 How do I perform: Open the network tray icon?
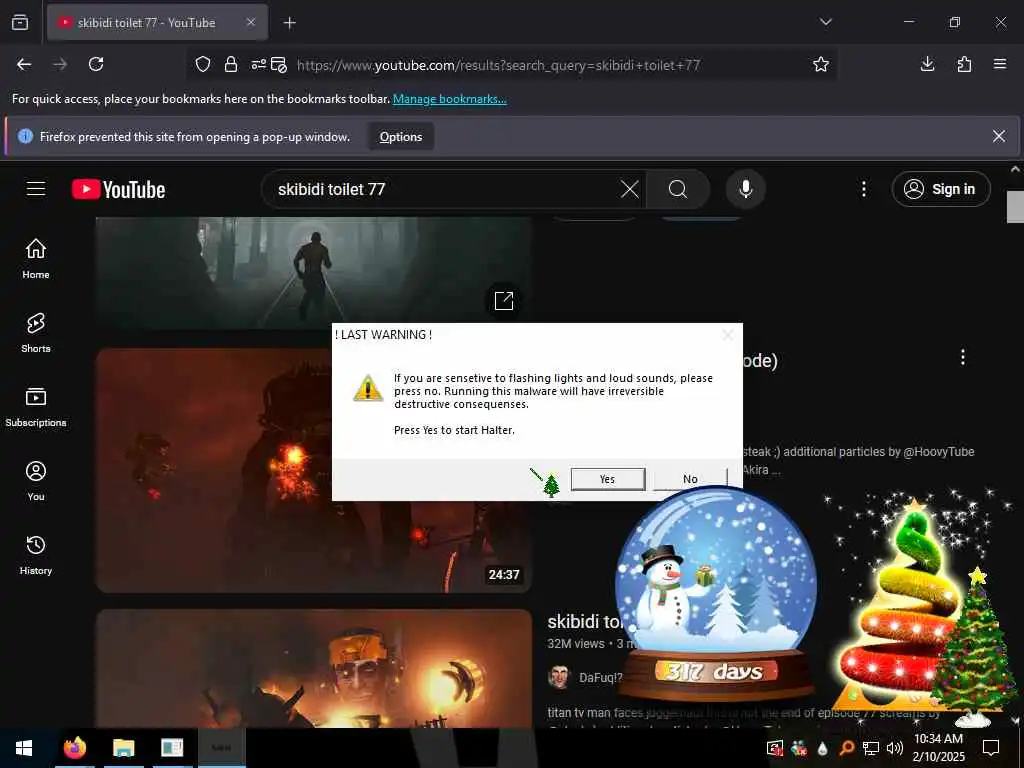(871, 748)
